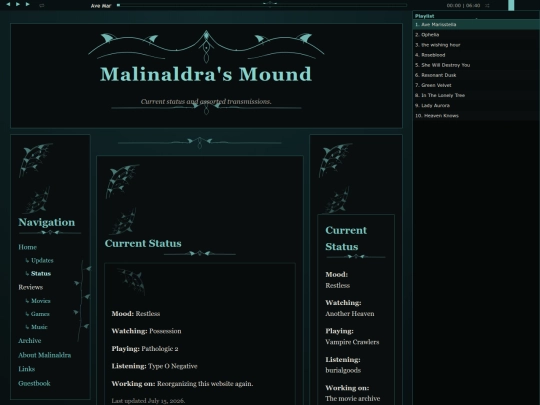Play 'the wishing hour' from the playlist
540x405 pixels.
coord(476,45)
